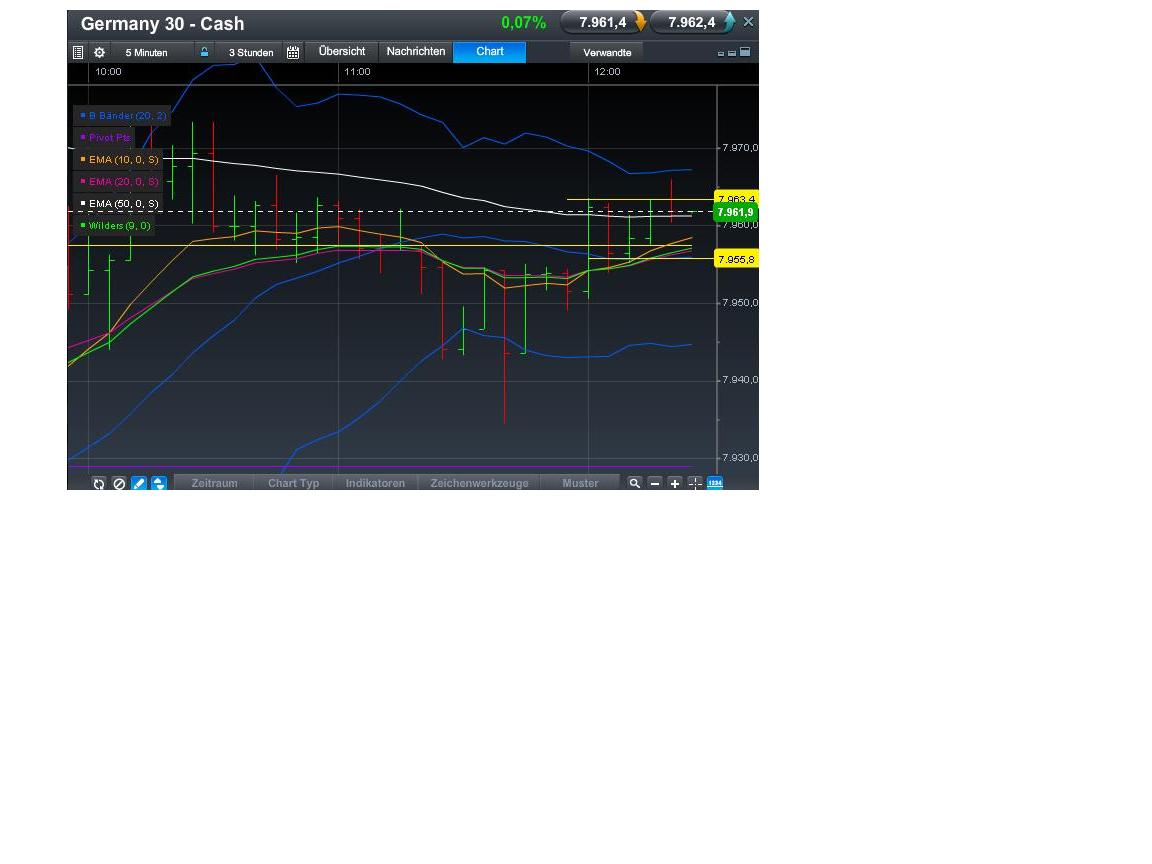Image resolution: width=1152 pixels, height=864 pixels.
Task: Open the Übersicht tab
Action: pyautogui.click(x=342, y=51)
